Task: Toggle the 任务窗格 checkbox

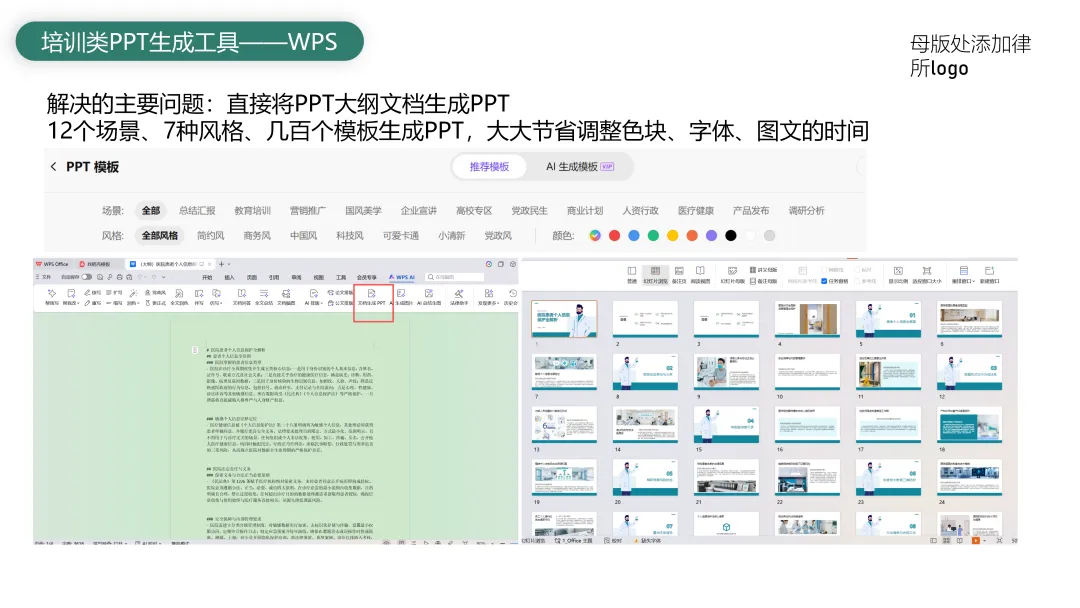Action: [x=824, y=281]
